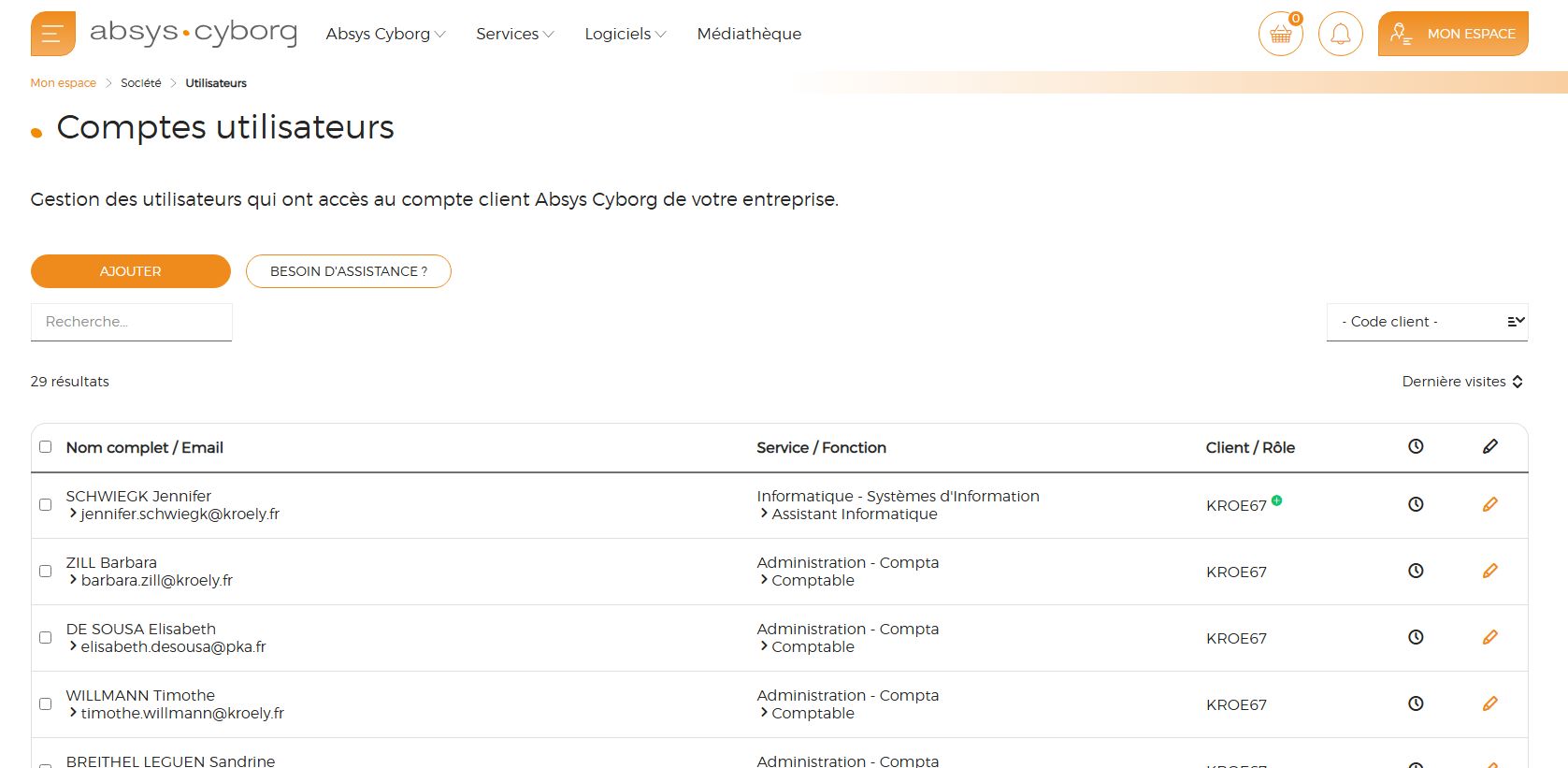View visit history for ZILL Barbara
1568x768 pixels.
click(x=1416, y=571)
